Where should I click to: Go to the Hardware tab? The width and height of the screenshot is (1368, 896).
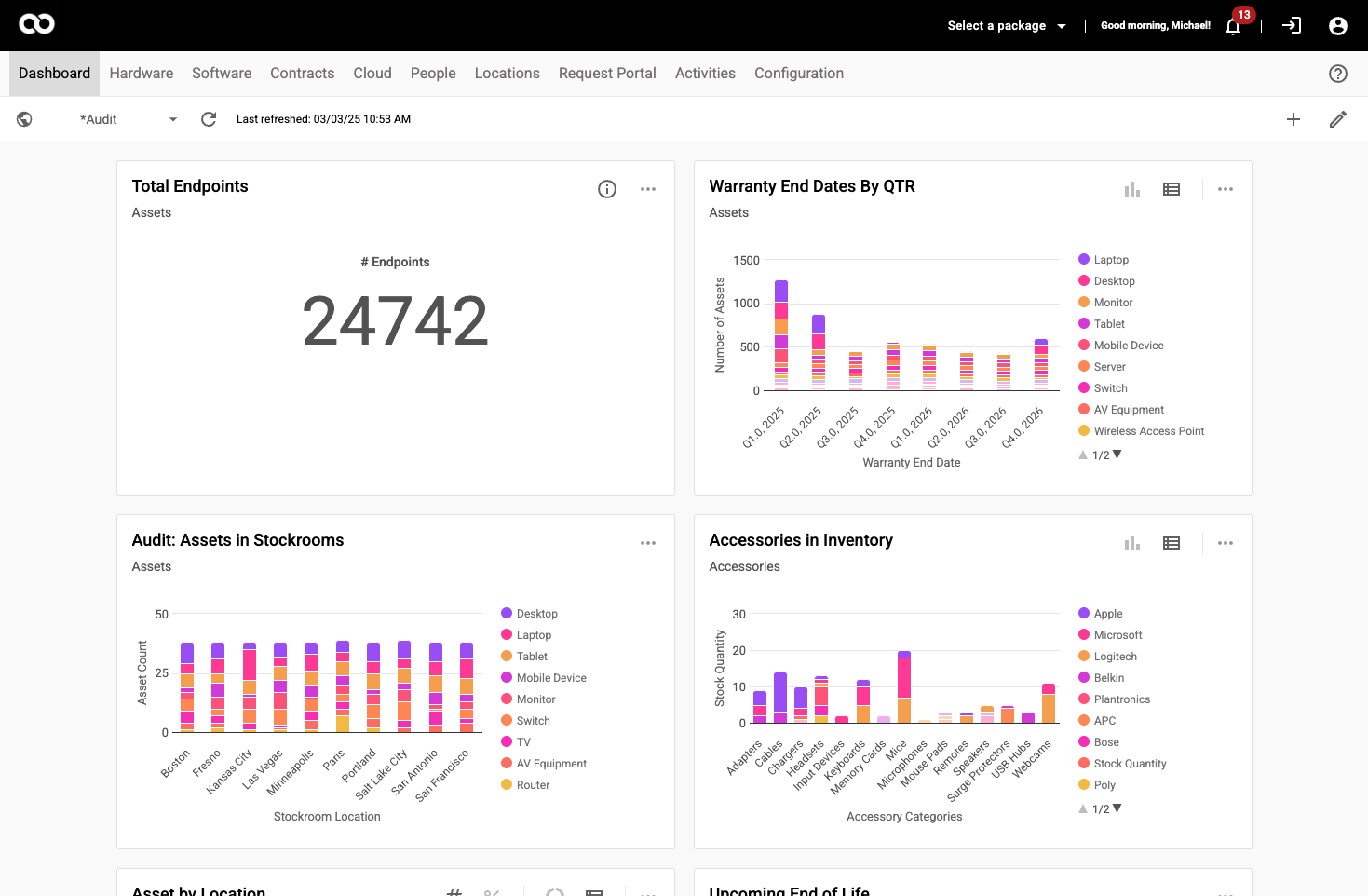(x=142, y=74)
